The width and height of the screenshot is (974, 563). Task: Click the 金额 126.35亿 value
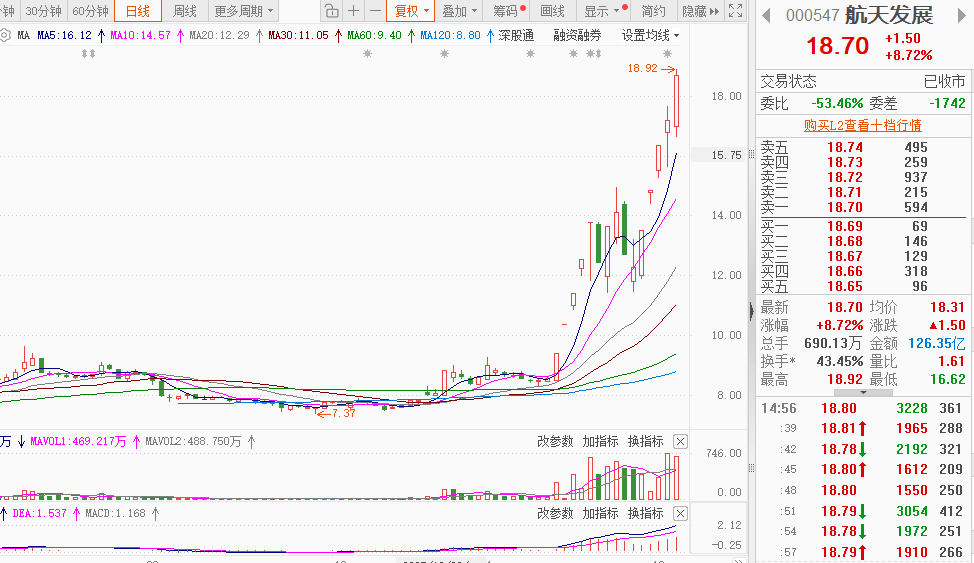937,343
